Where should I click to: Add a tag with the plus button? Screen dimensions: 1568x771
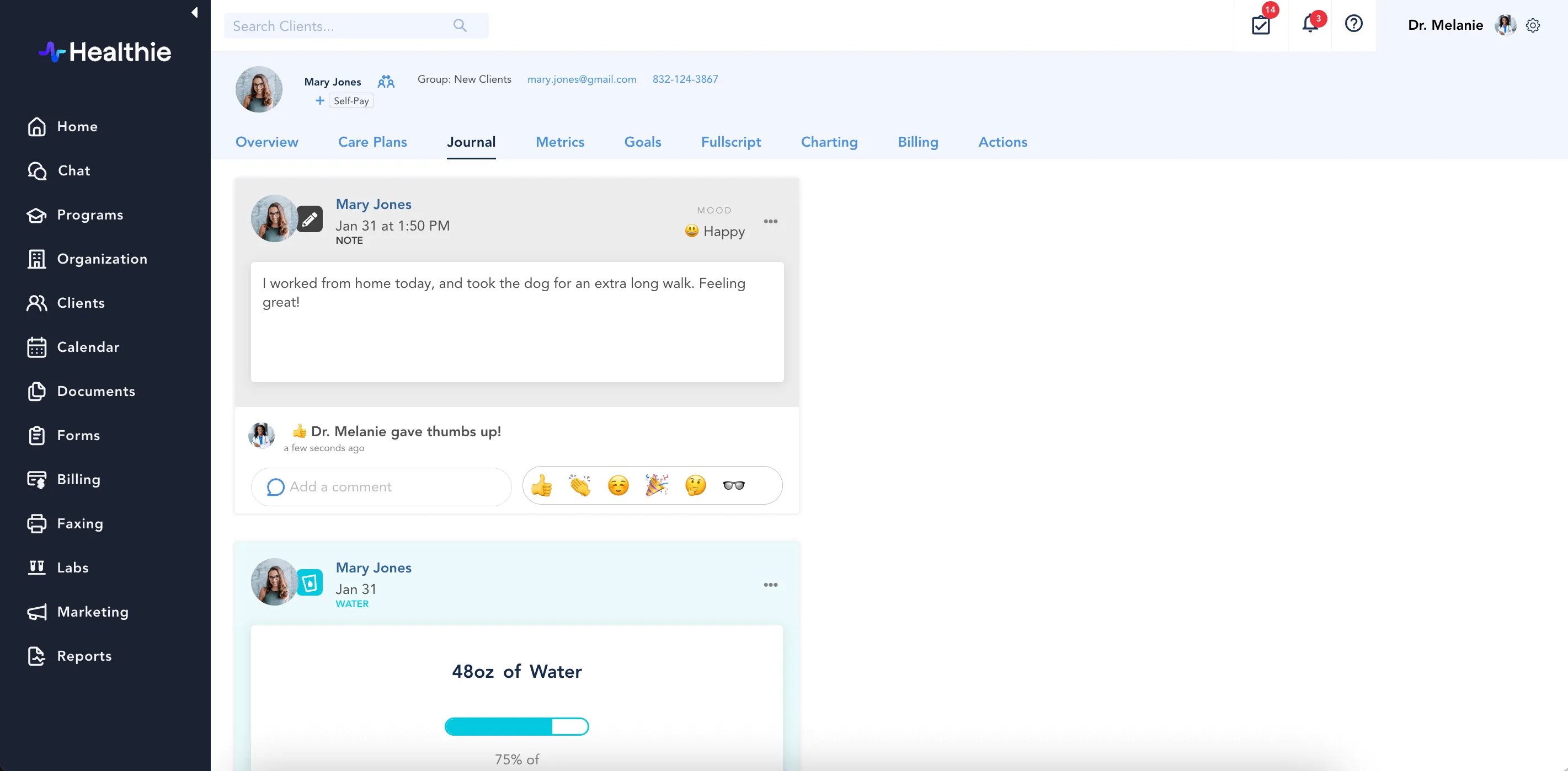[319, 101]
